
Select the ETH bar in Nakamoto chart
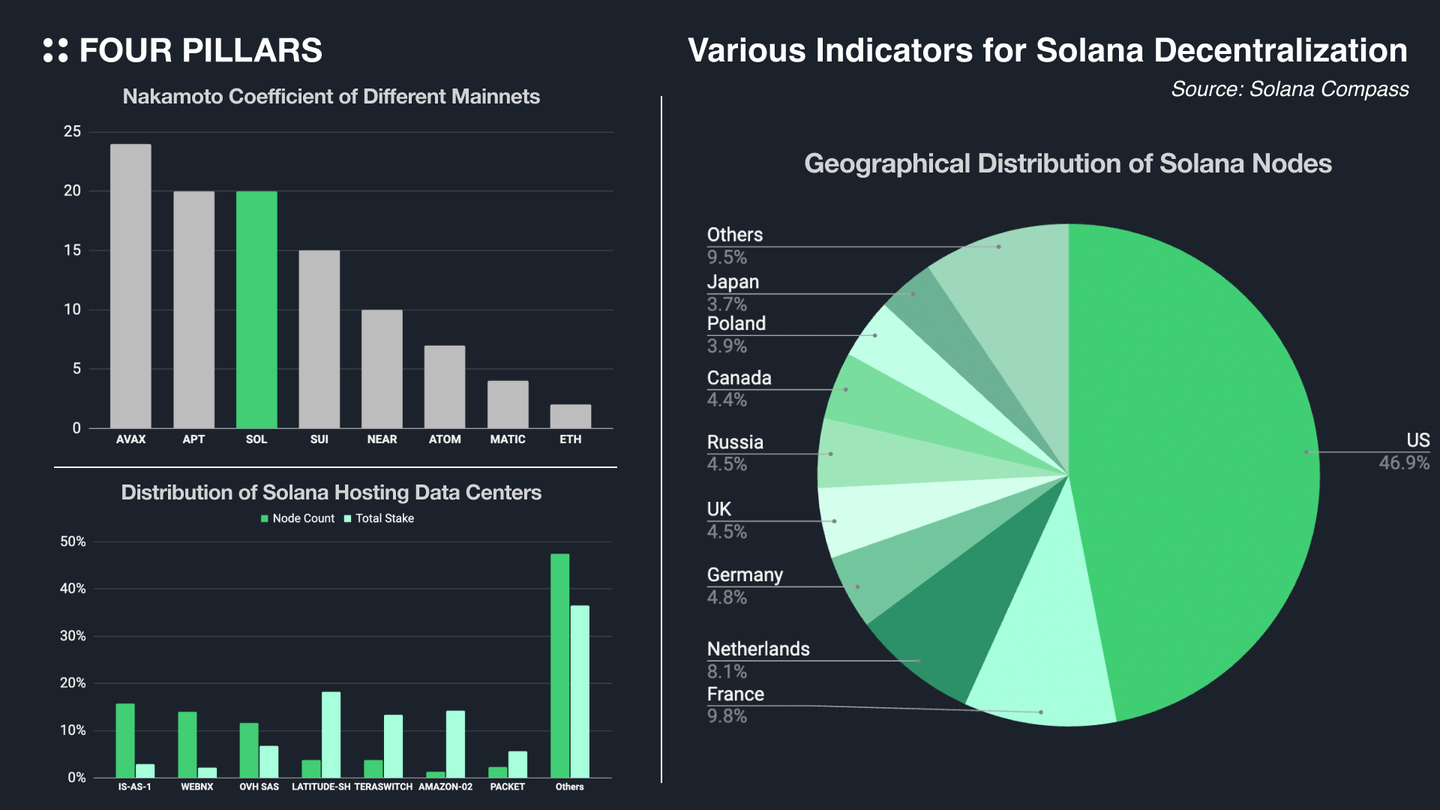click(x=570, y=416)
